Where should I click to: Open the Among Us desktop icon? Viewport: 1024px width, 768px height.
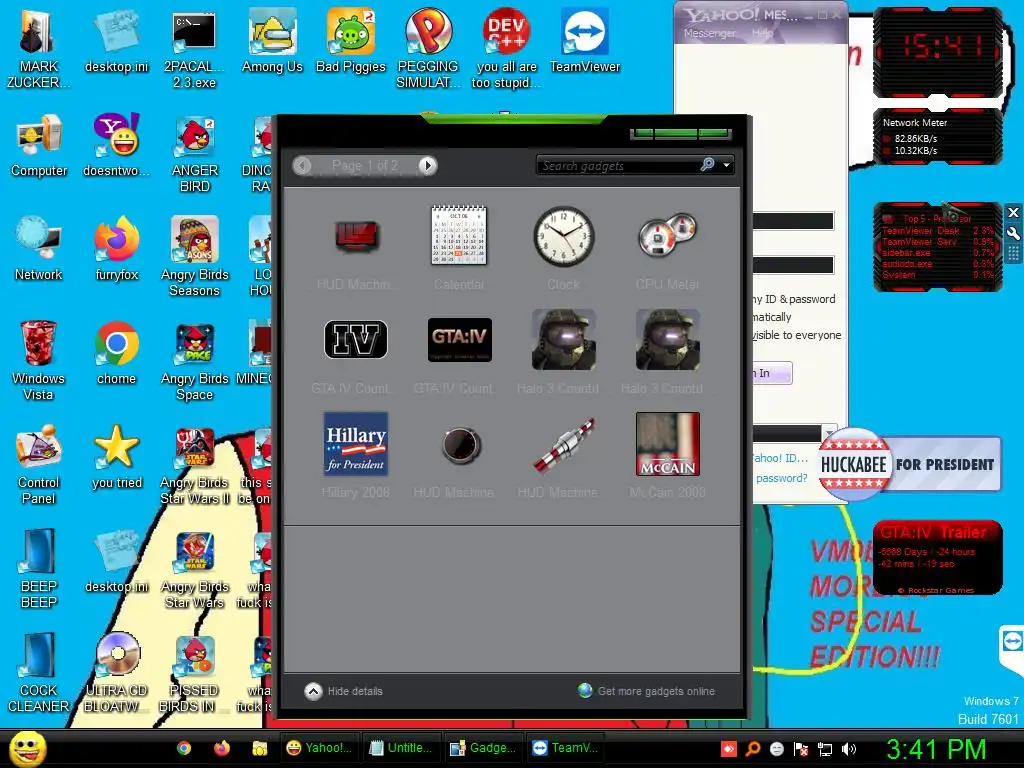tap(272, 41)
